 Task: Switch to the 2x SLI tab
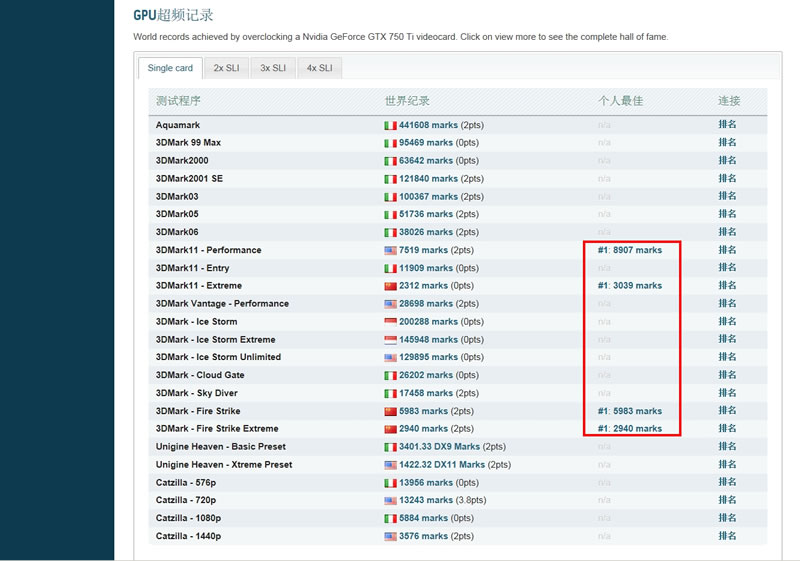point(226,68)
